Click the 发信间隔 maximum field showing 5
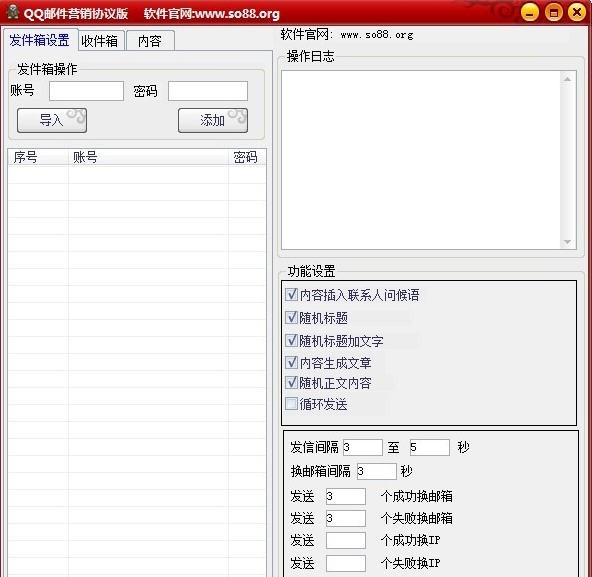This screenshot has height=577, width=592. click(x=430, y=447)
